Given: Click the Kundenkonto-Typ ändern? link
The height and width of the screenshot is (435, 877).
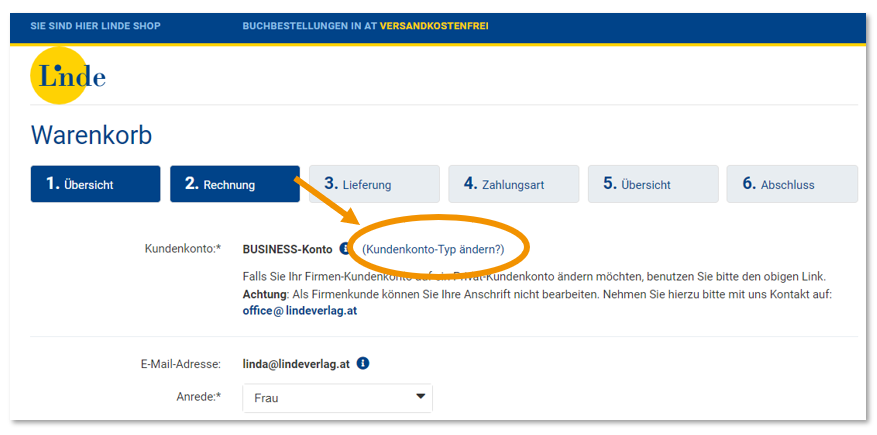Looking at the screenshot, I should click(x=433, y=249).
